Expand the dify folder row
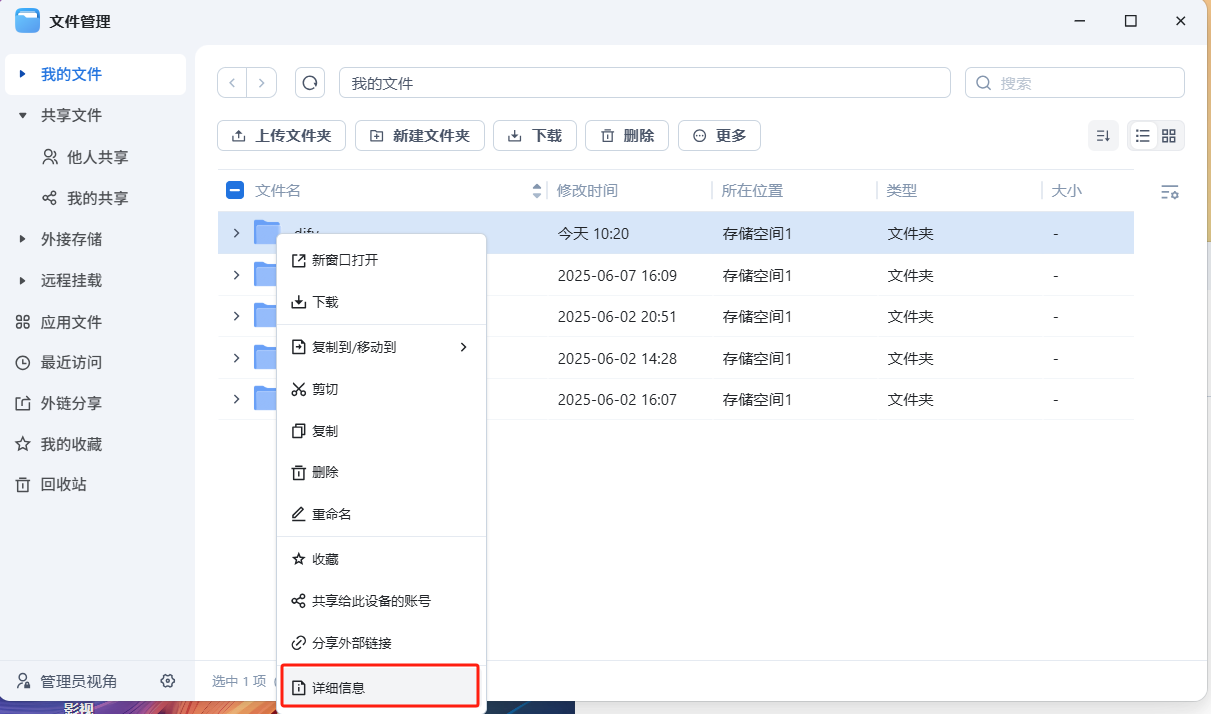 [x=236, y=233]
